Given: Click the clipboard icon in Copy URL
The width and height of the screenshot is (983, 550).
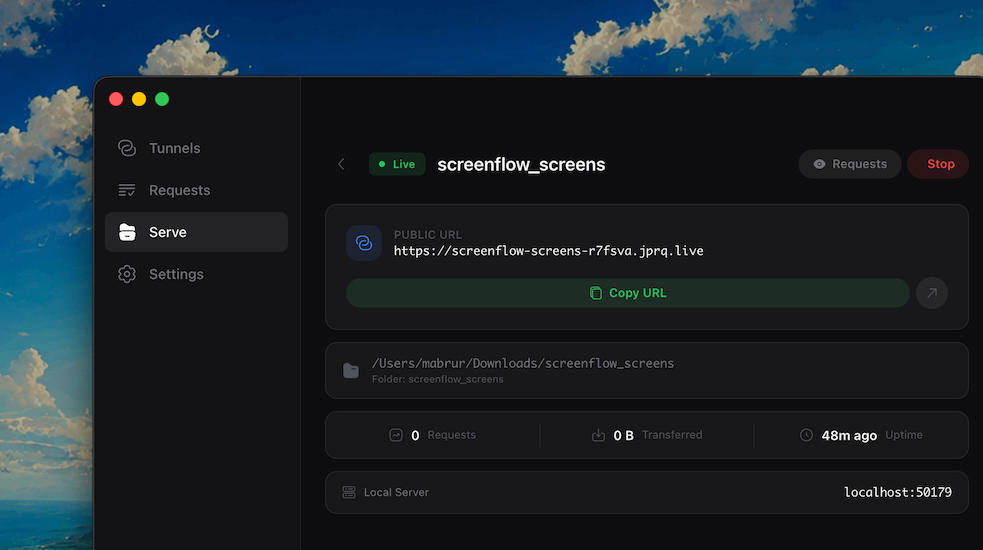Looking at the screenshot, I should tap(596, 293).
